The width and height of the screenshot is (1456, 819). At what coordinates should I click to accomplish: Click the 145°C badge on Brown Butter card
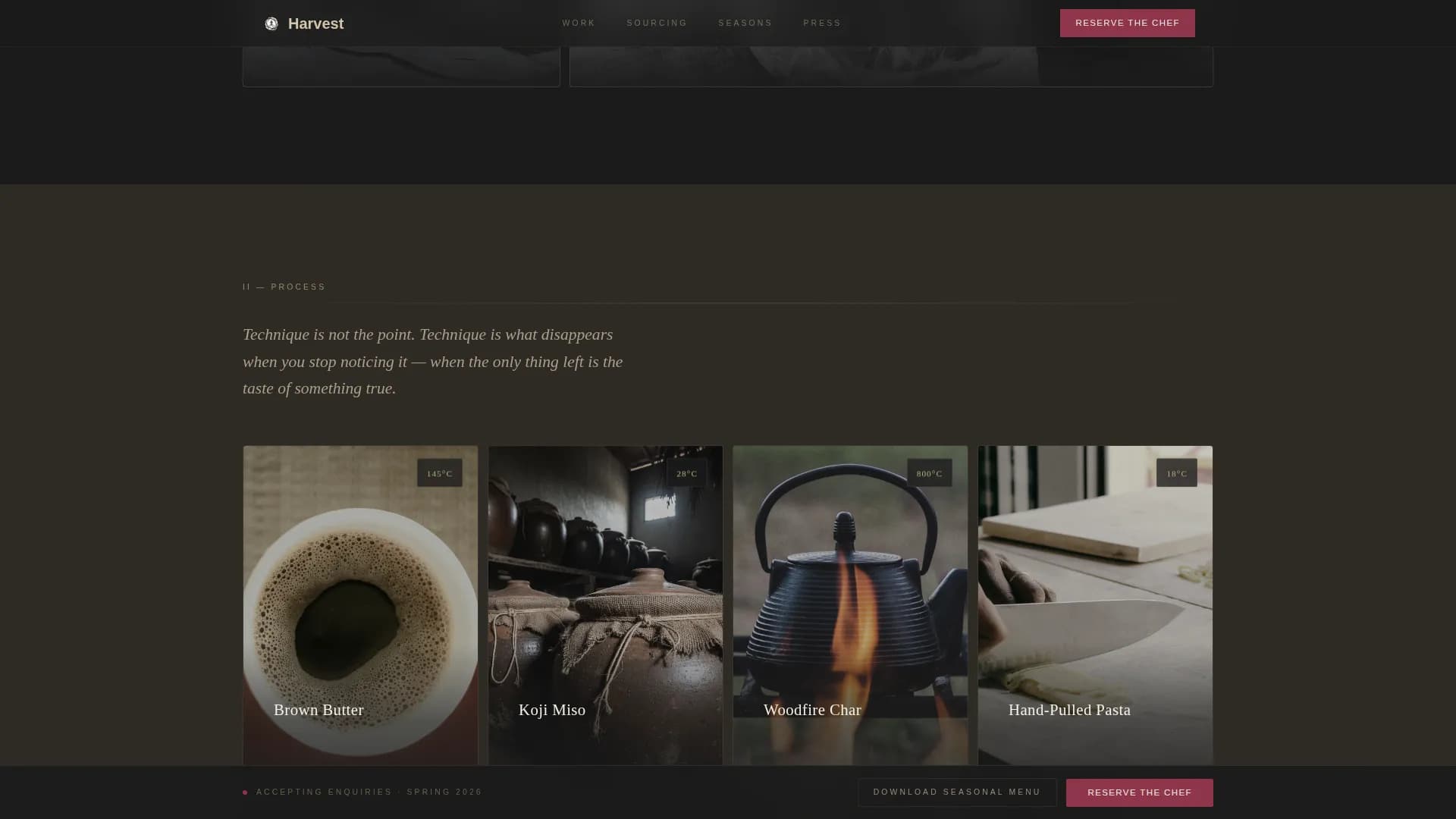[440, 472]
